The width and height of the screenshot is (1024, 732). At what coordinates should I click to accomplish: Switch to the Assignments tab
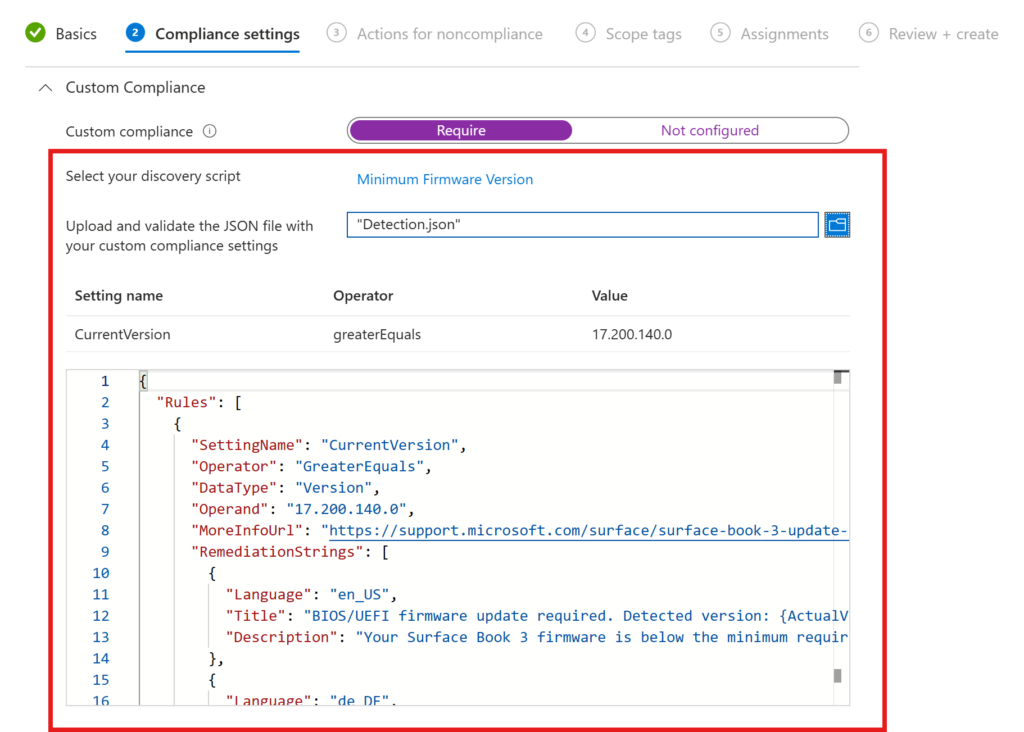pyautogui.click(x=784, y=34)
